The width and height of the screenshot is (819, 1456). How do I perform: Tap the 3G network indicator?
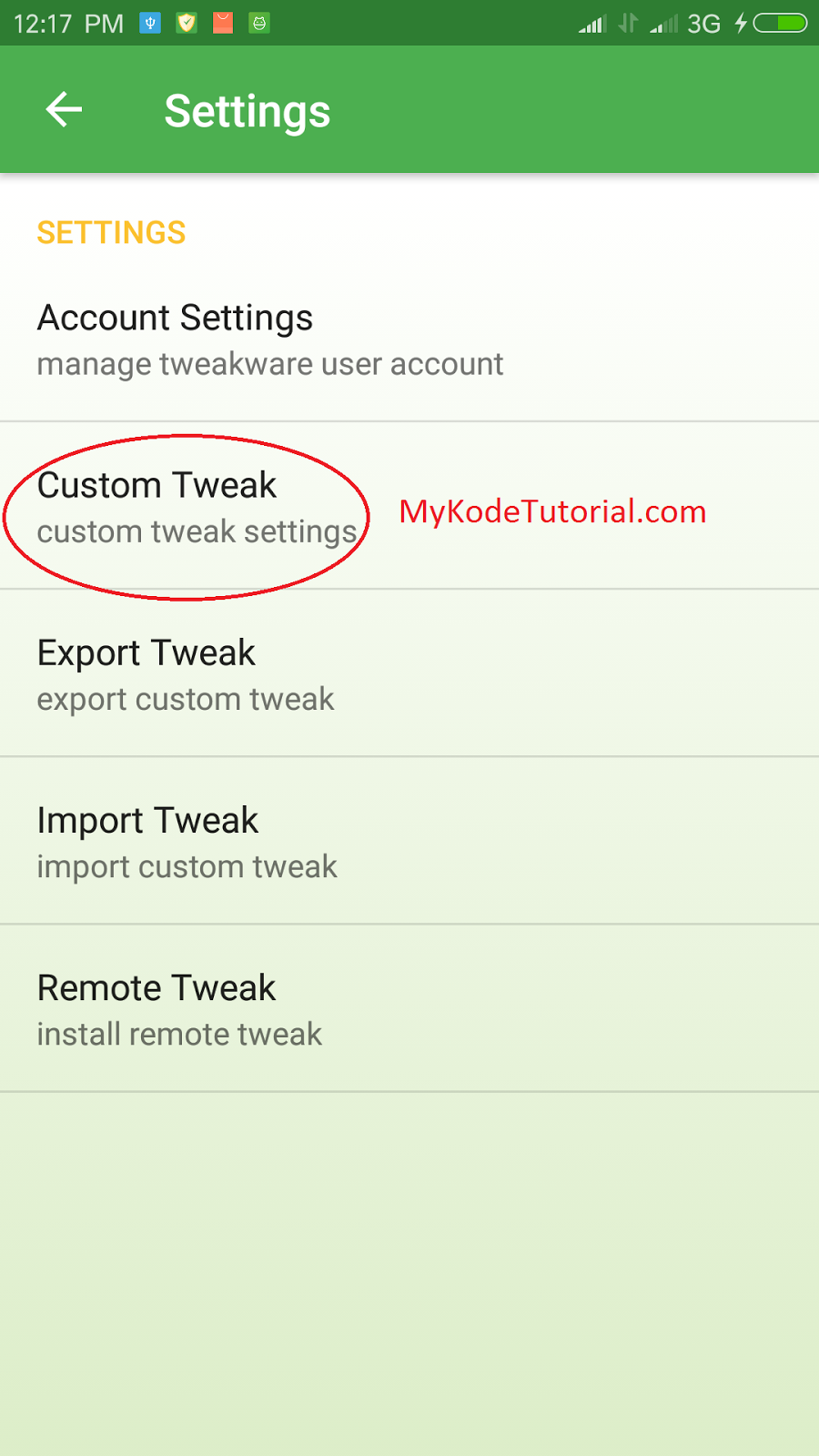pyautogui.click(x=704, y=24)
